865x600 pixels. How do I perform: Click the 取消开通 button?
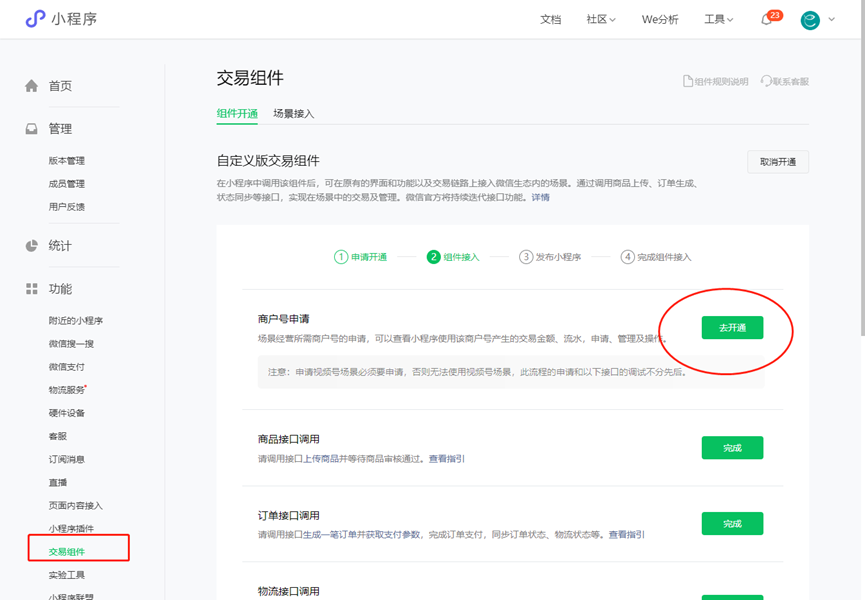click(777, 162)
